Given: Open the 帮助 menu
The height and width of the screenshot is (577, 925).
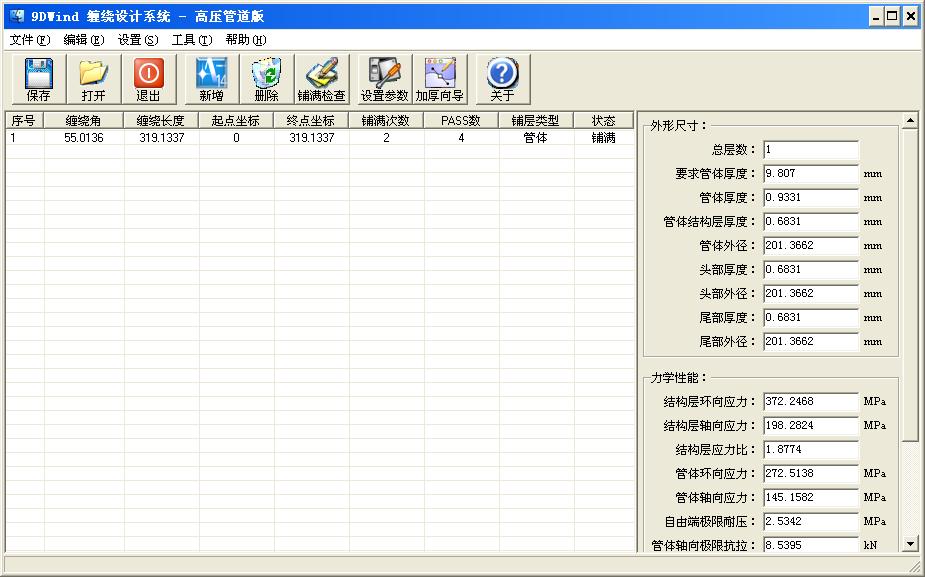Looking at the screenshot, I should [x=245, y=40].
